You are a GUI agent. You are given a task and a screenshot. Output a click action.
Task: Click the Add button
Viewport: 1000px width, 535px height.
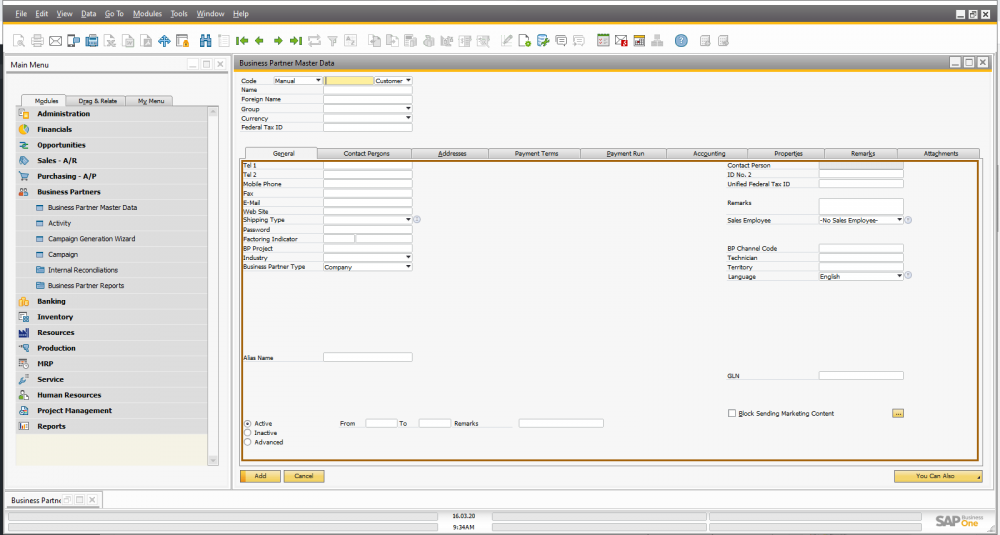(x=260, y=476)
